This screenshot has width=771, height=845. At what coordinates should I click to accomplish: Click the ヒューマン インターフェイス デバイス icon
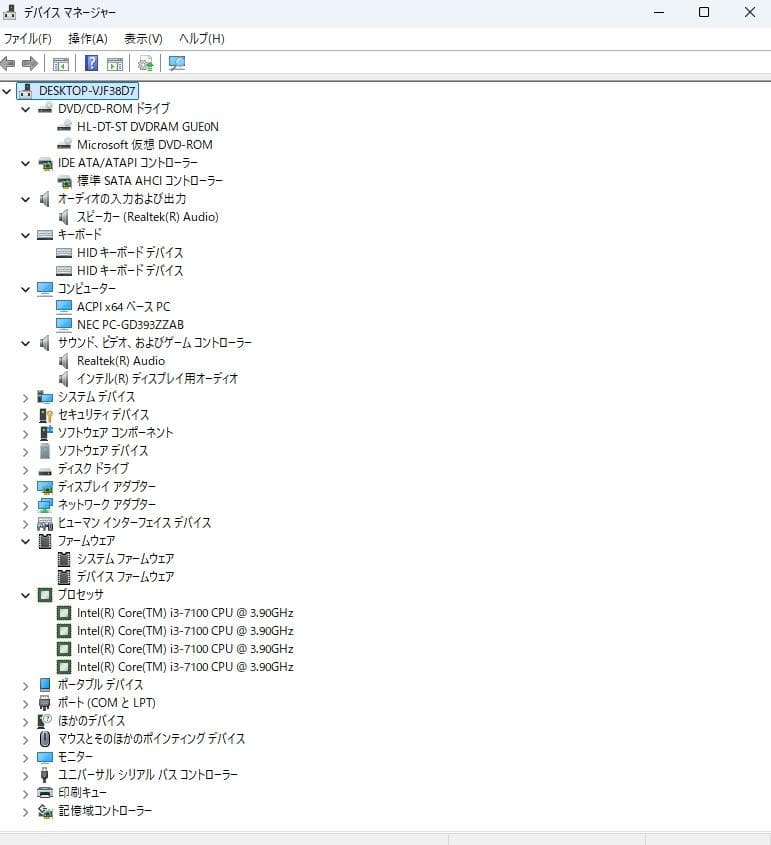pos(45,523)
